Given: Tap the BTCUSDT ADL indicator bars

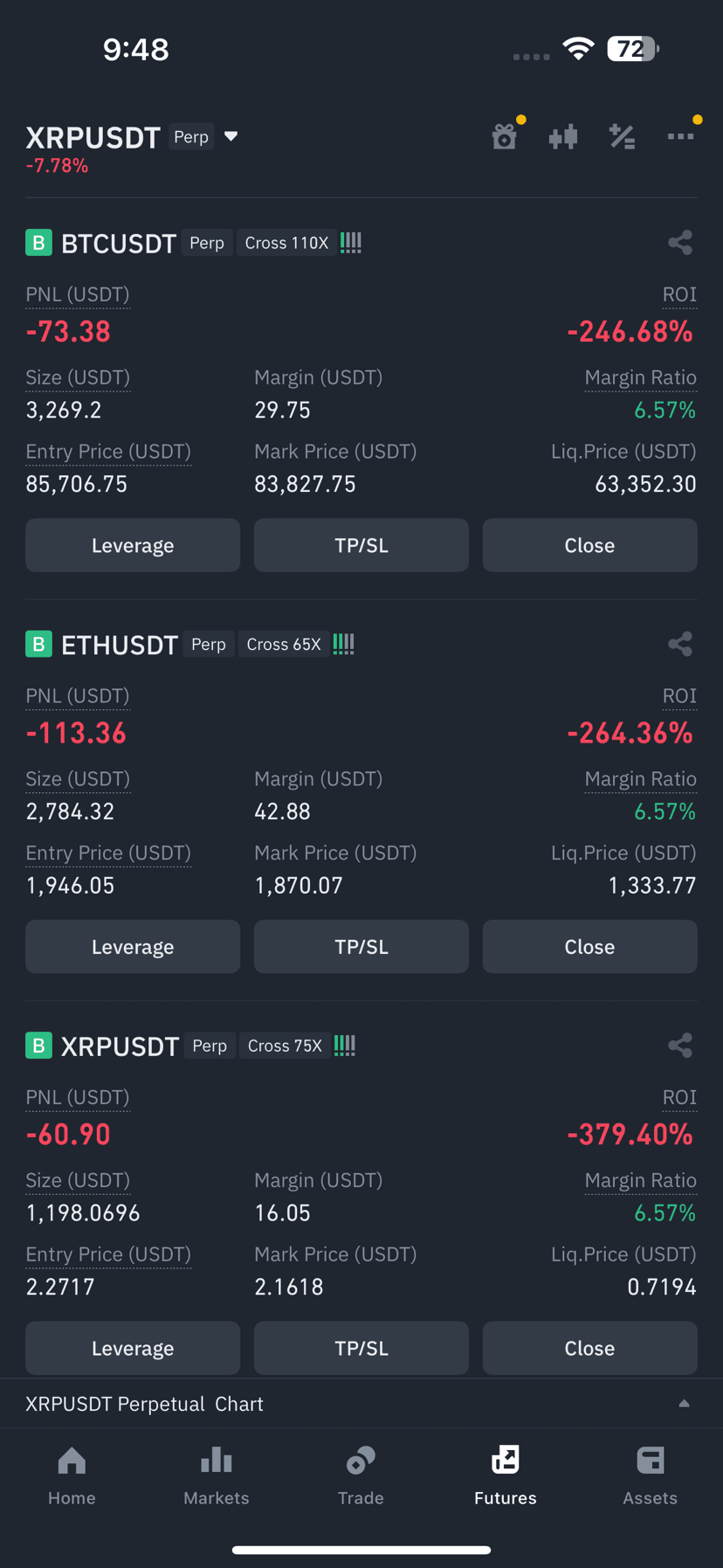Looking at the screenshot, I should point(351,243).
